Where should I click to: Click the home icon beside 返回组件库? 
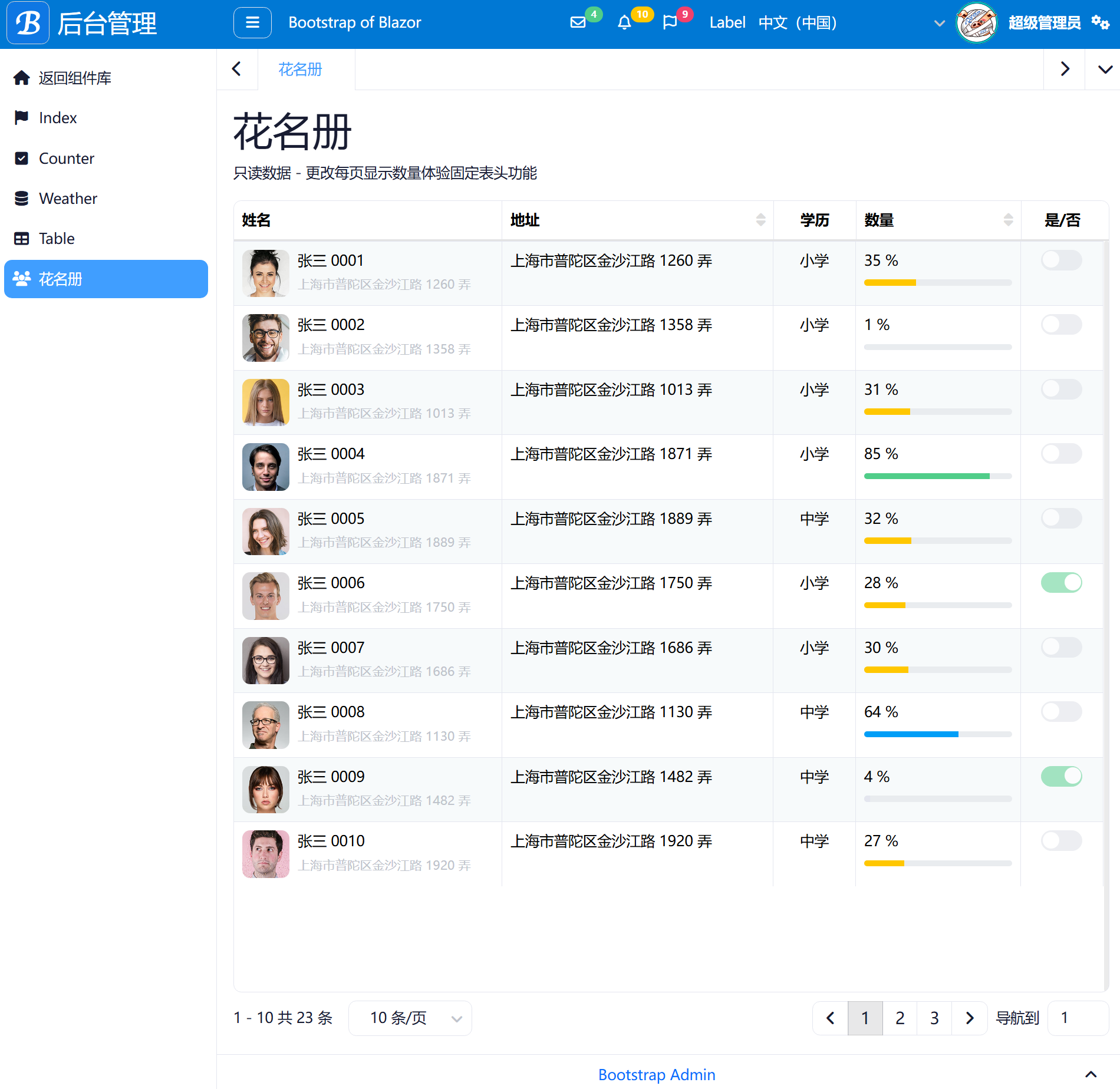click(22, 78)
